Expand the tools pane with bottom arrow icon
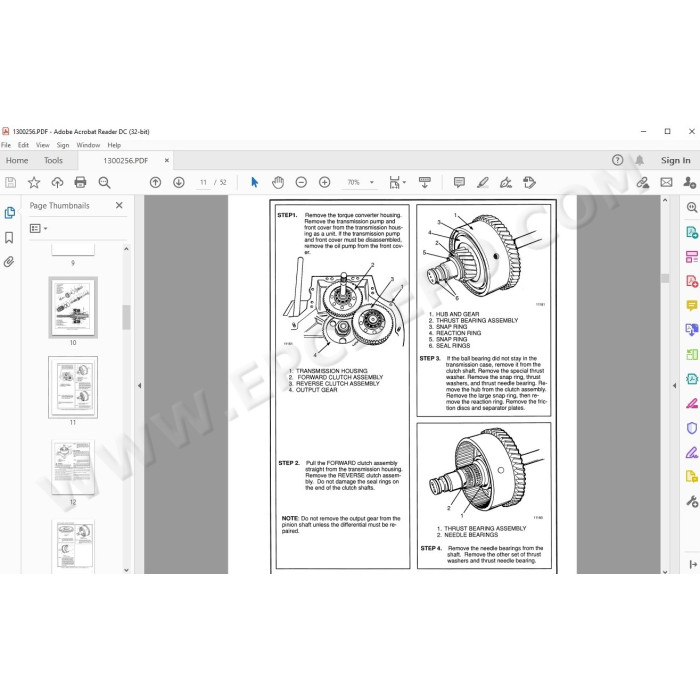The height and width of the screenshot is (700, 700). 692,564
